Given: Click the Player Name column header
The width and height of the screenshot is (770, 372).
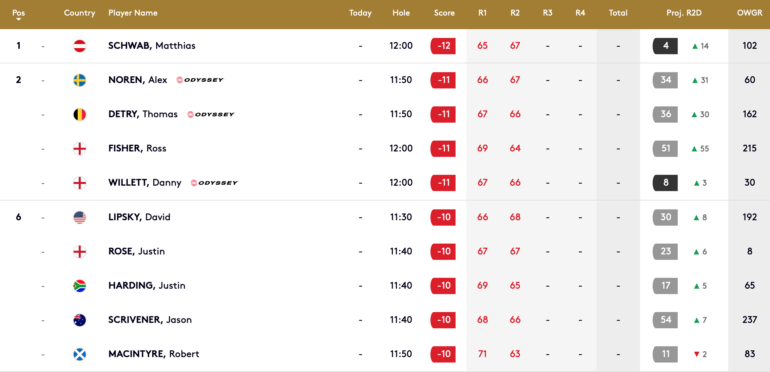Looking at the screenshot, I should click(x=133, y=13).
